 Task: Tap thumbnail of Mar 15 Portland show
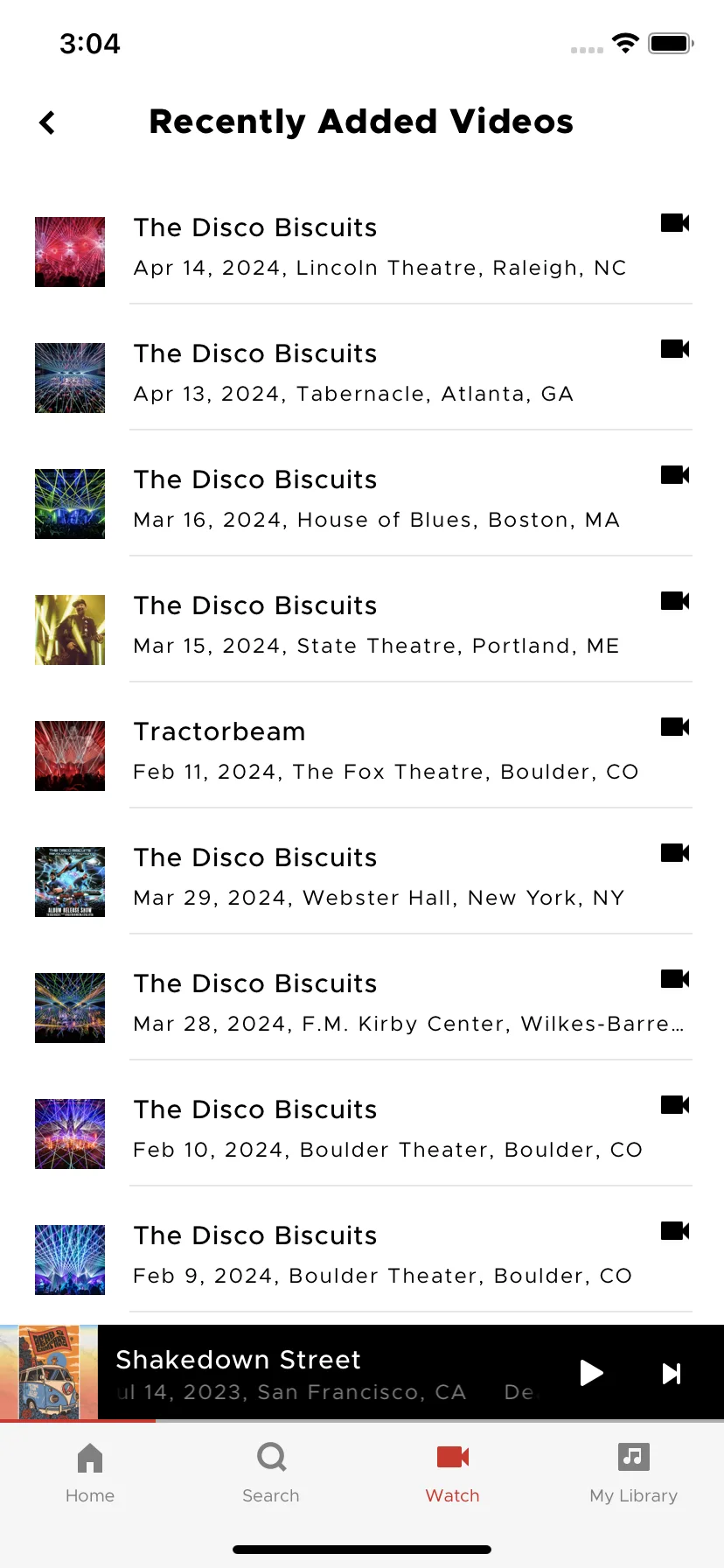[x=70, y=630]
